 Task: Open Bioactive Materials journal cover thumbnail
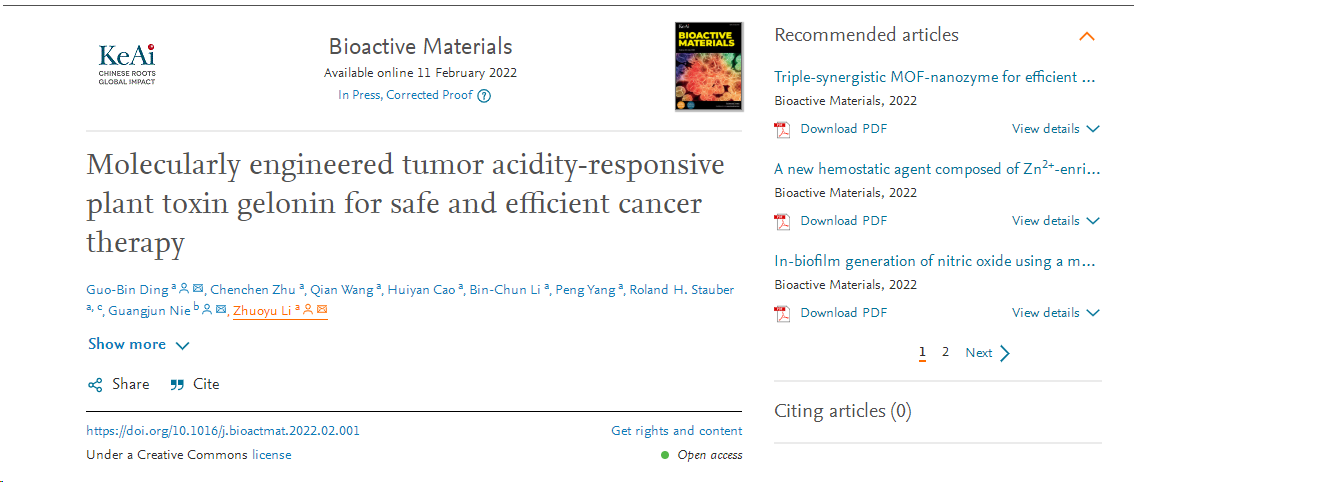[x=709, y=66]
